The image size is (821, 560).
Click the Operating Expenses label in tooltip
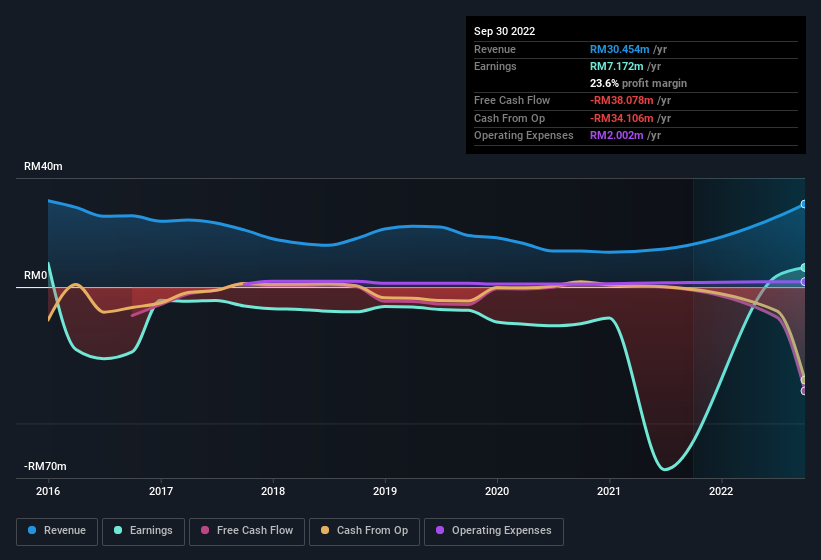524,136
